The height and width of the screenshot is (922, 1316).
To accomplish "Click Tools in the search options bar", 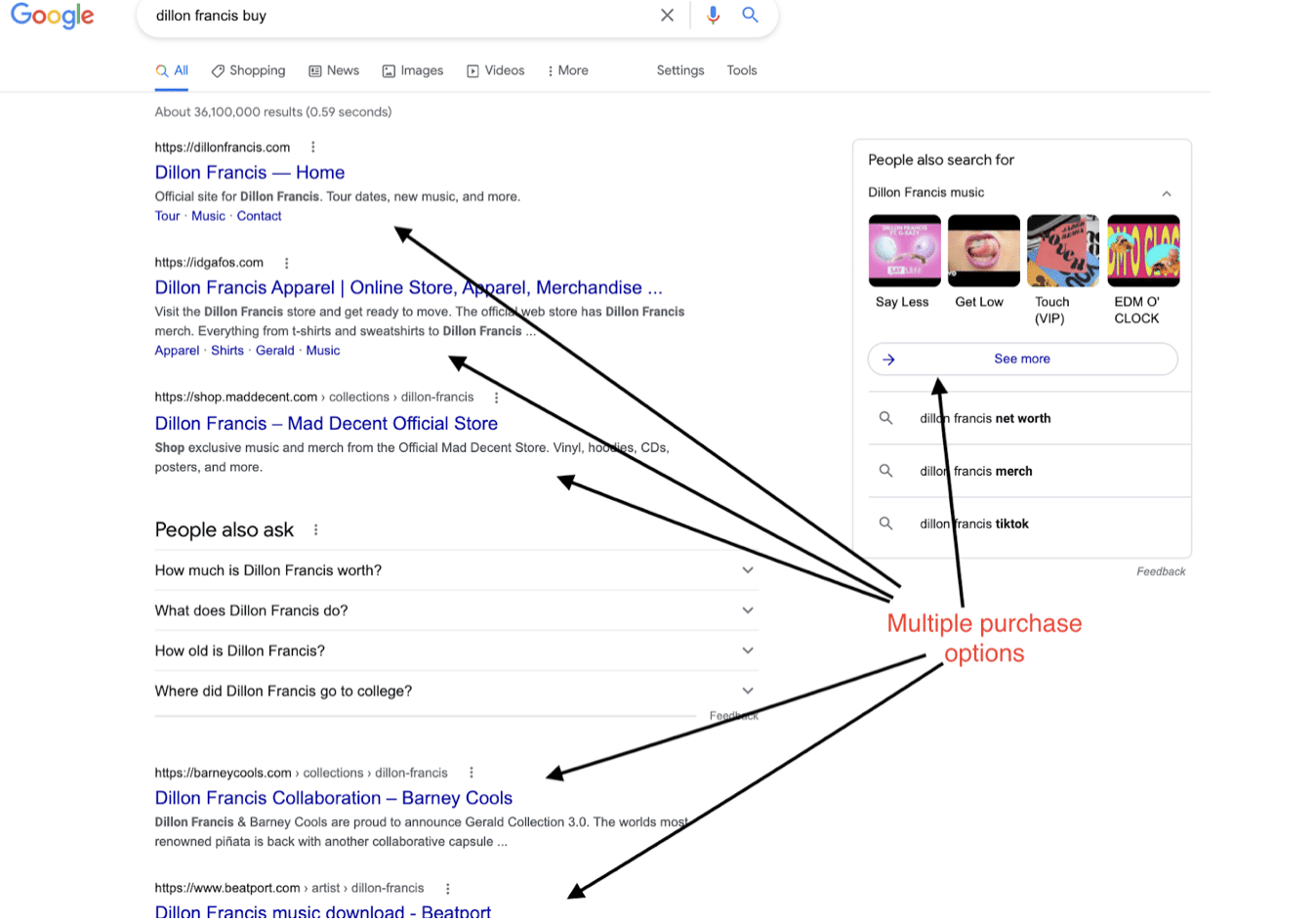I will [x=741, y=70].
